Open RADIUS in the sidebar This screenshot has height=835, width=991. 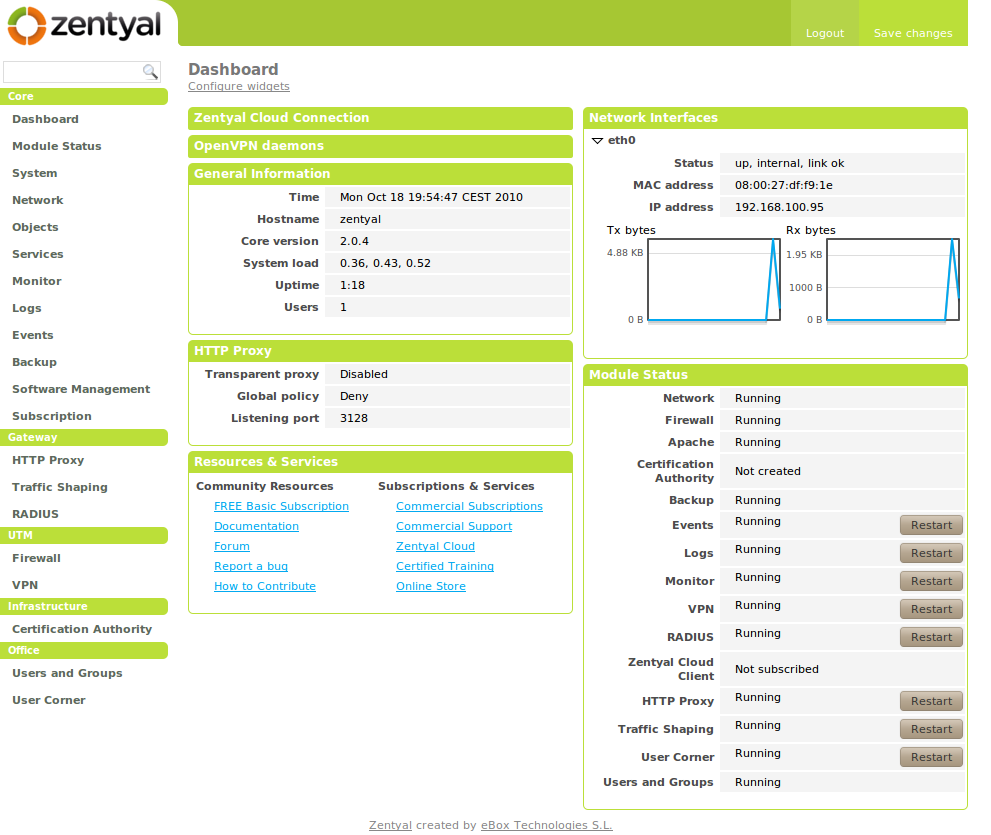pyautogui.click(x=35, y=514)
